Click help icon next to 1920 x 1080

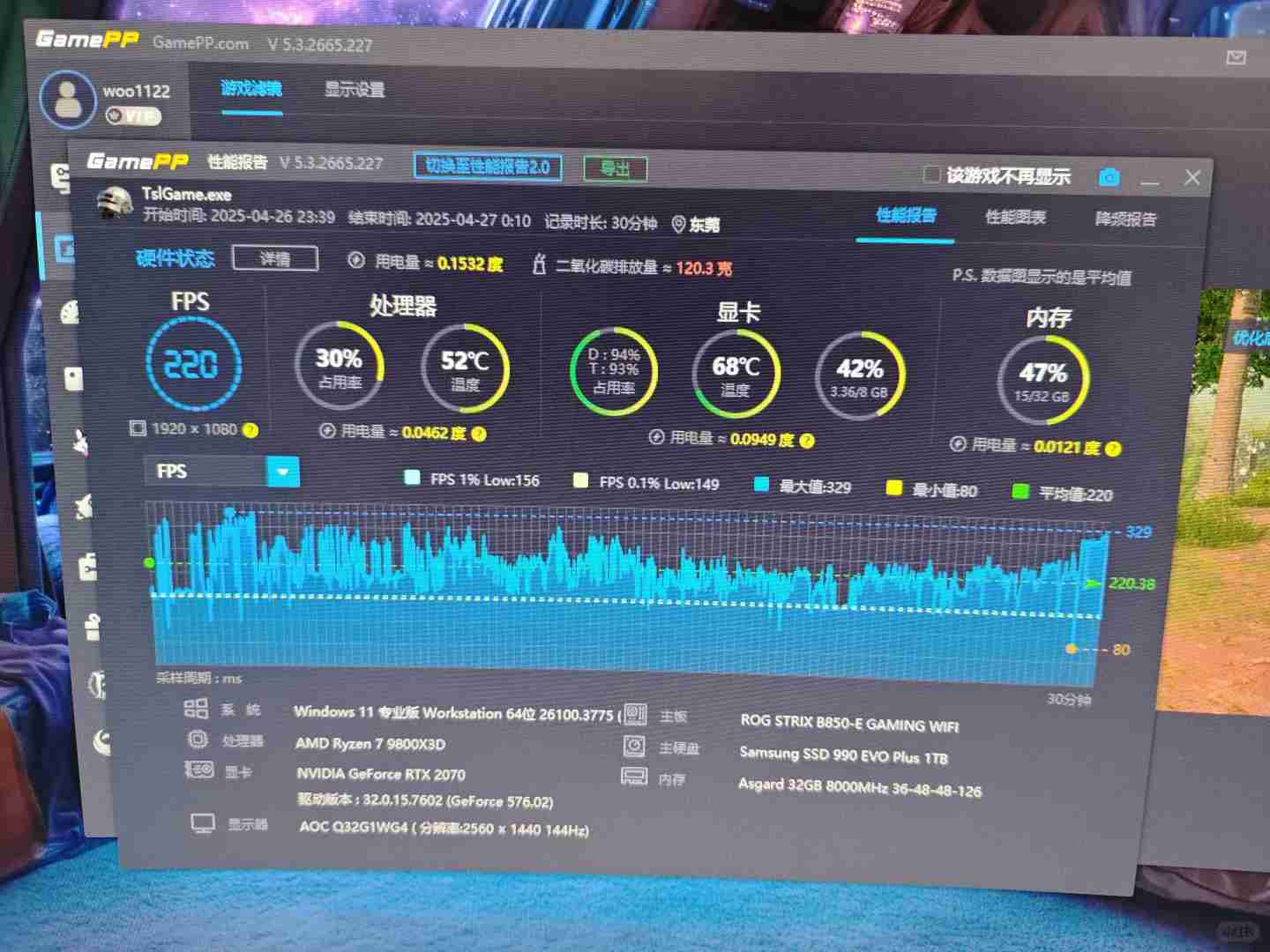[250, 430]
